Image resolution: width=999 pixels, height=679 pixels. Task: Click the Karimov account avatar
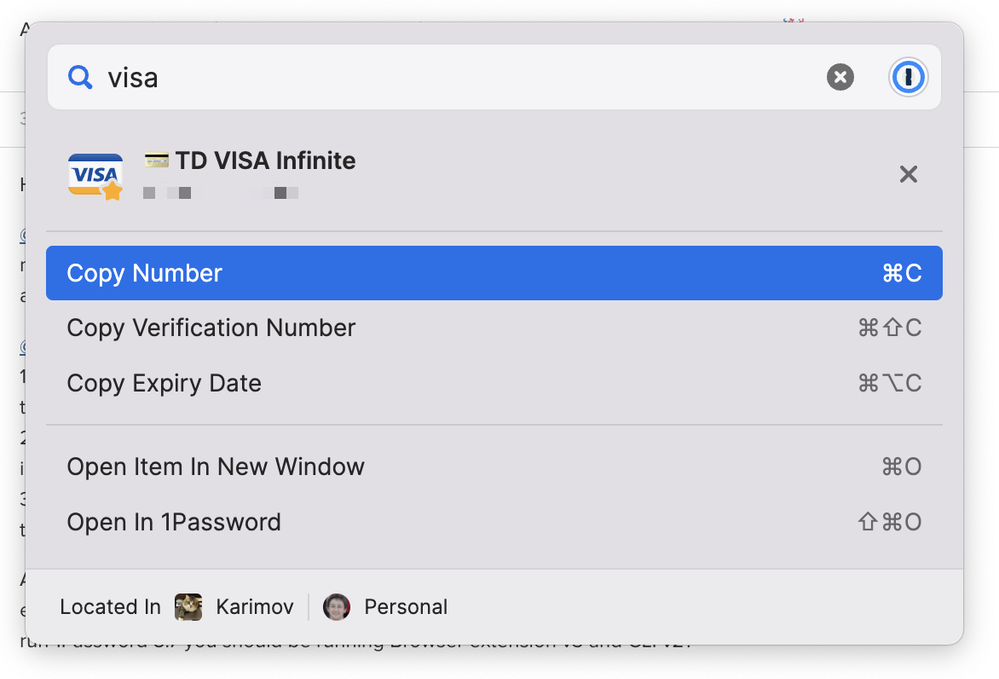(188, 607)
